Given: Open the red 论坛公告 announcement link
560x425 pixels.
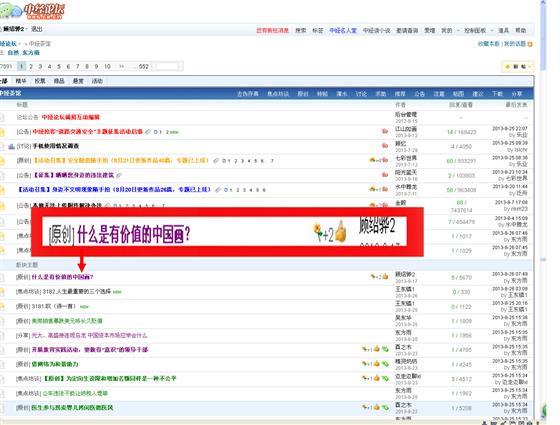Looking at the screenshot, I should [71, 117].
